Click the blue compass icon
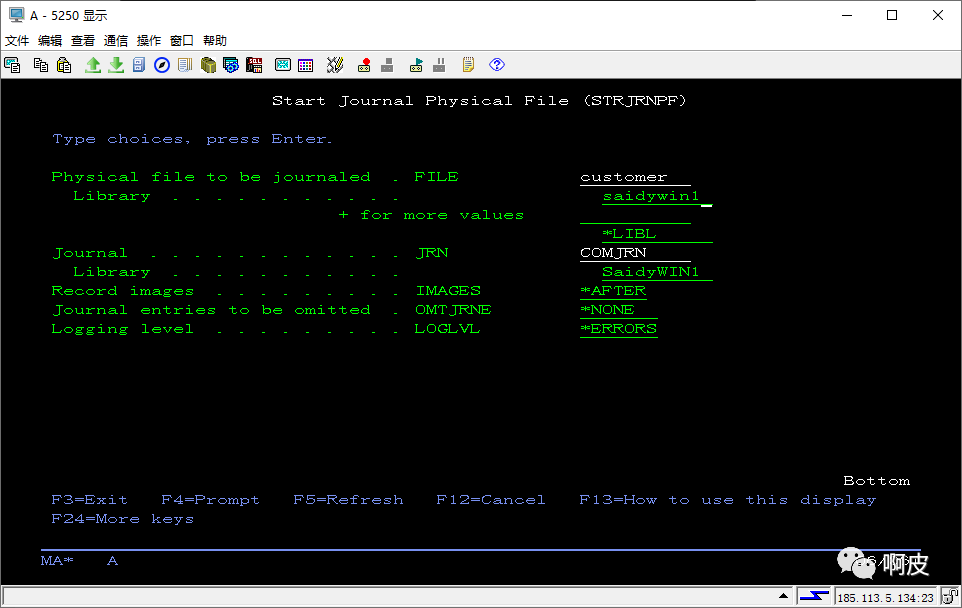This screenshot has width=962, height=608. click(162, 65)
